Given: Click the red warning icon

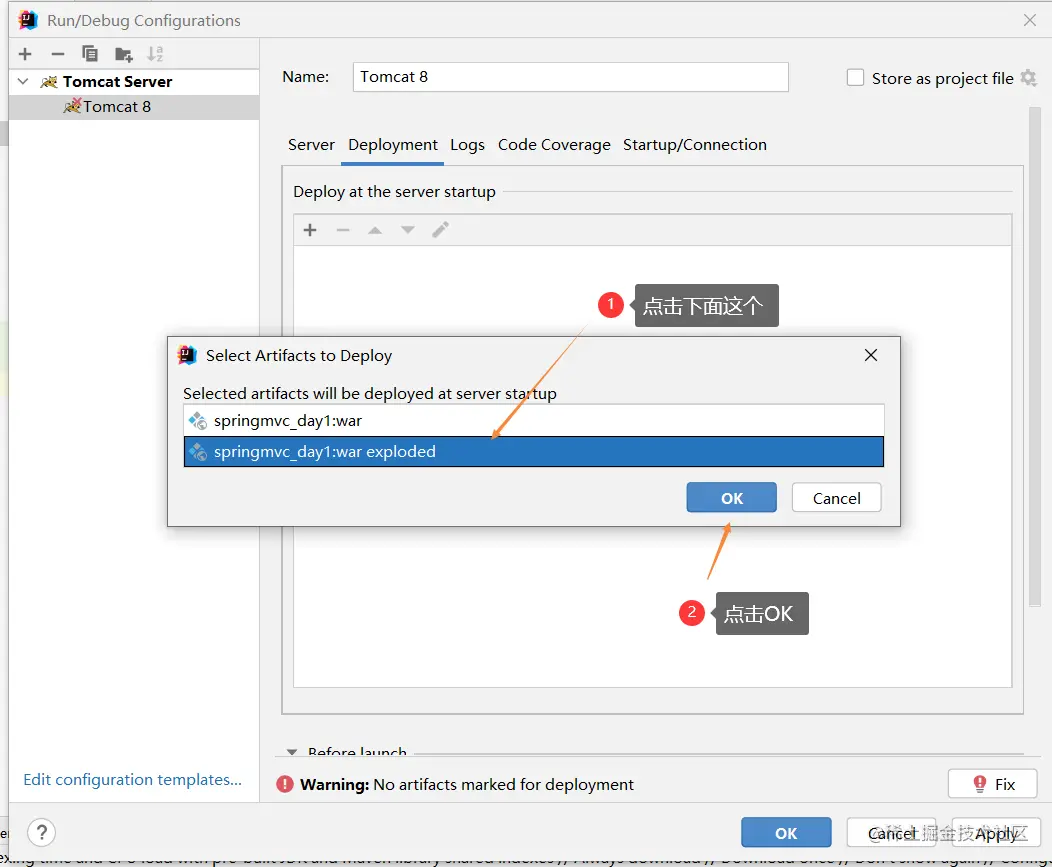Looking at the screenshot, I should point(285,784).
